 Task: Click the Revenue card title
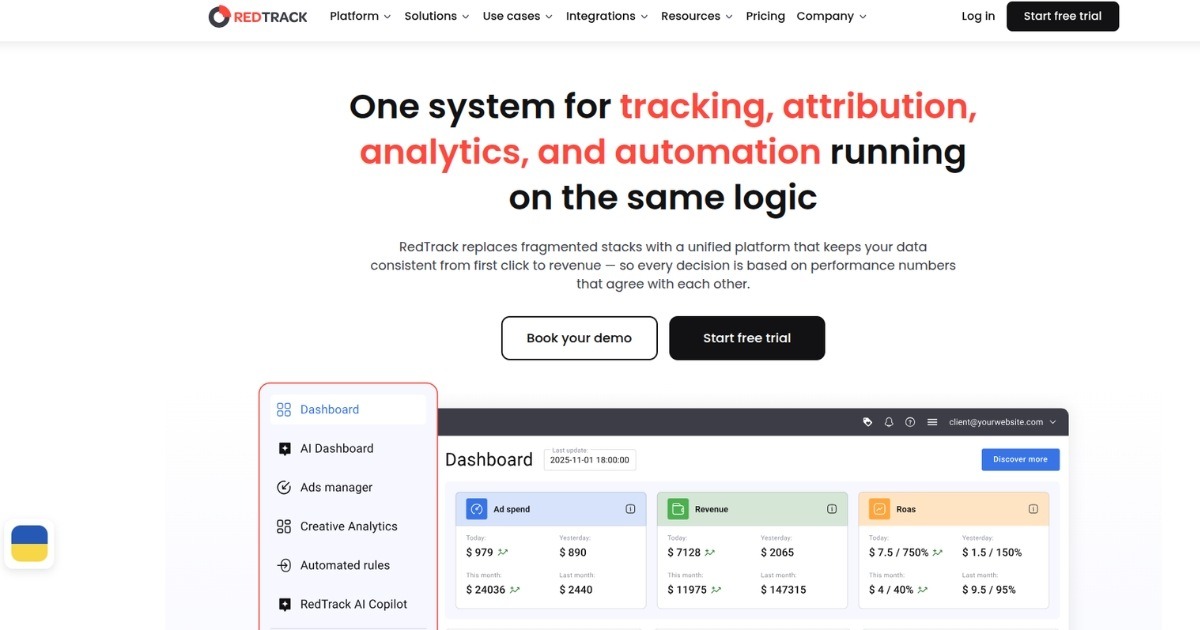pos(712,509)
